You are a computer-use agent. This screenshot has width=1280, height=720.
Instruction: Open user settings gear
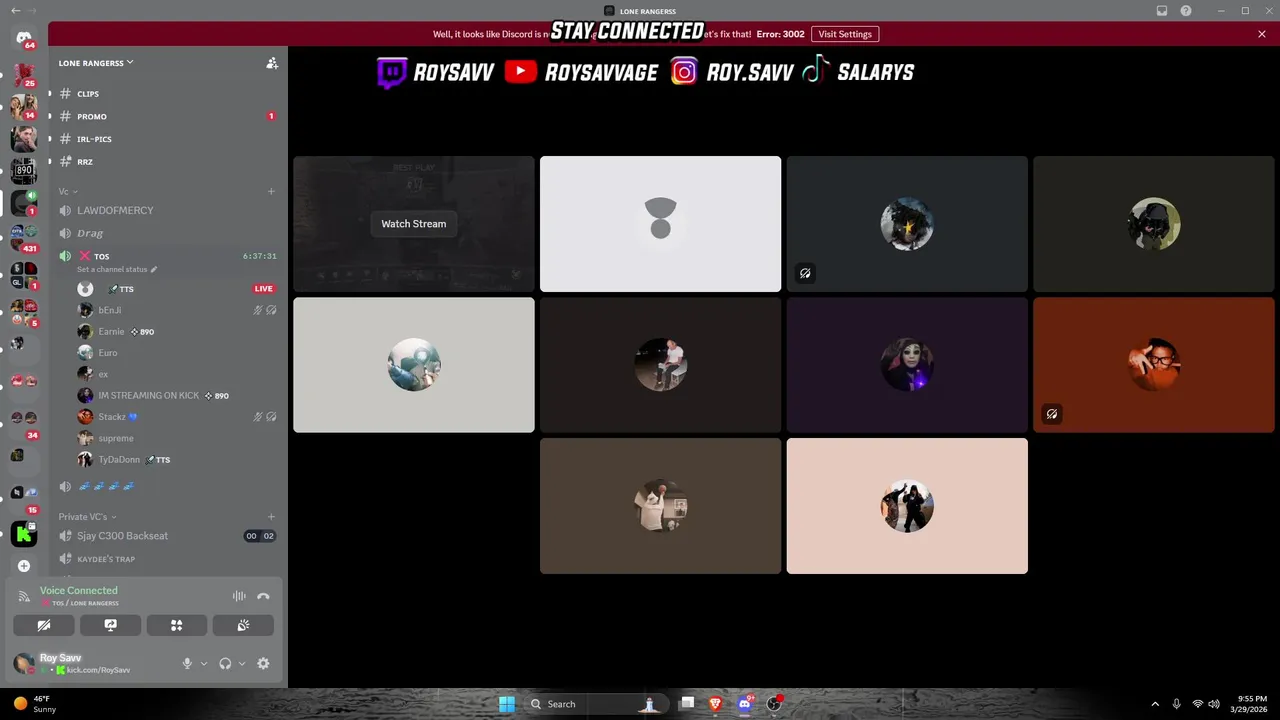point(263,663)
